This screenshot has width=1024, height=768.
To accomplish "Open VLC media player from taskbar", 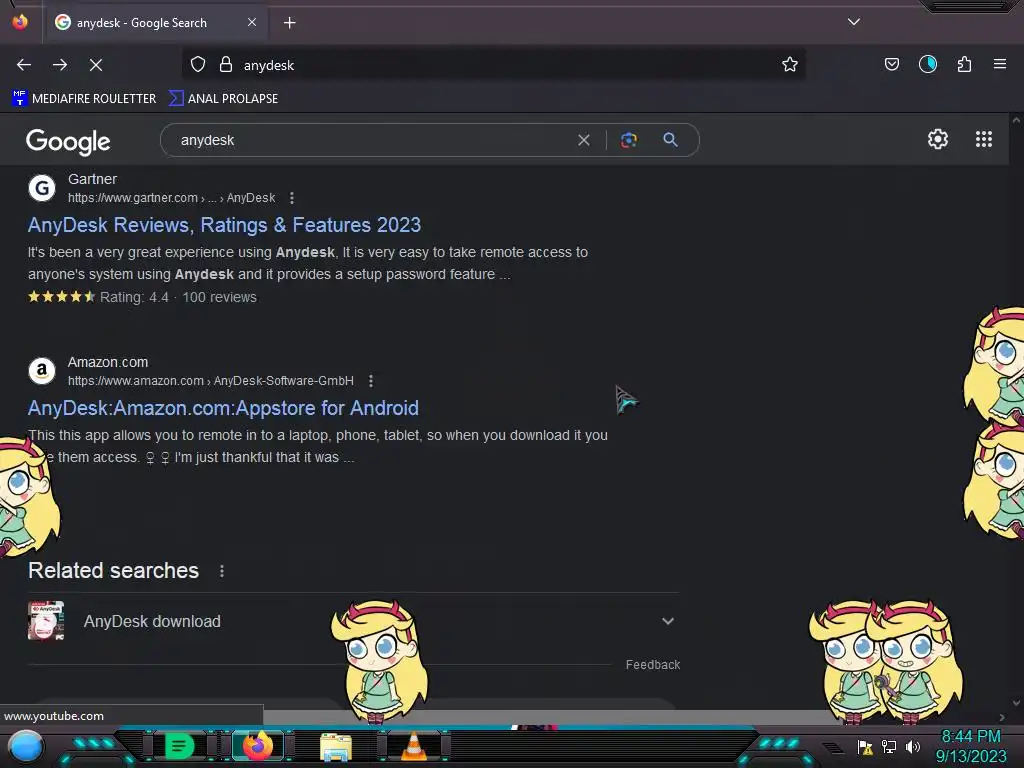I will [x=414, y=746].
